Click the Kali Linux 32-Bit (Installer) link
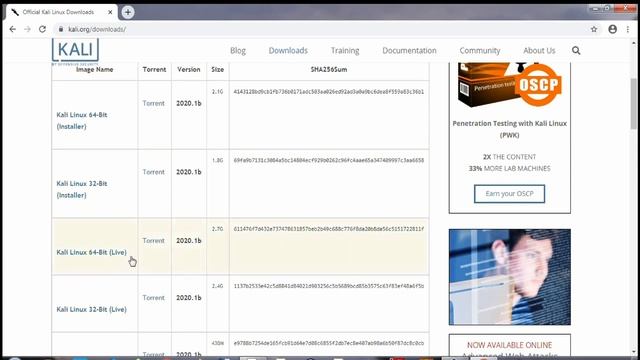This screenshot has height=360, width=640. pyautogui.click(x=82, y=189)
